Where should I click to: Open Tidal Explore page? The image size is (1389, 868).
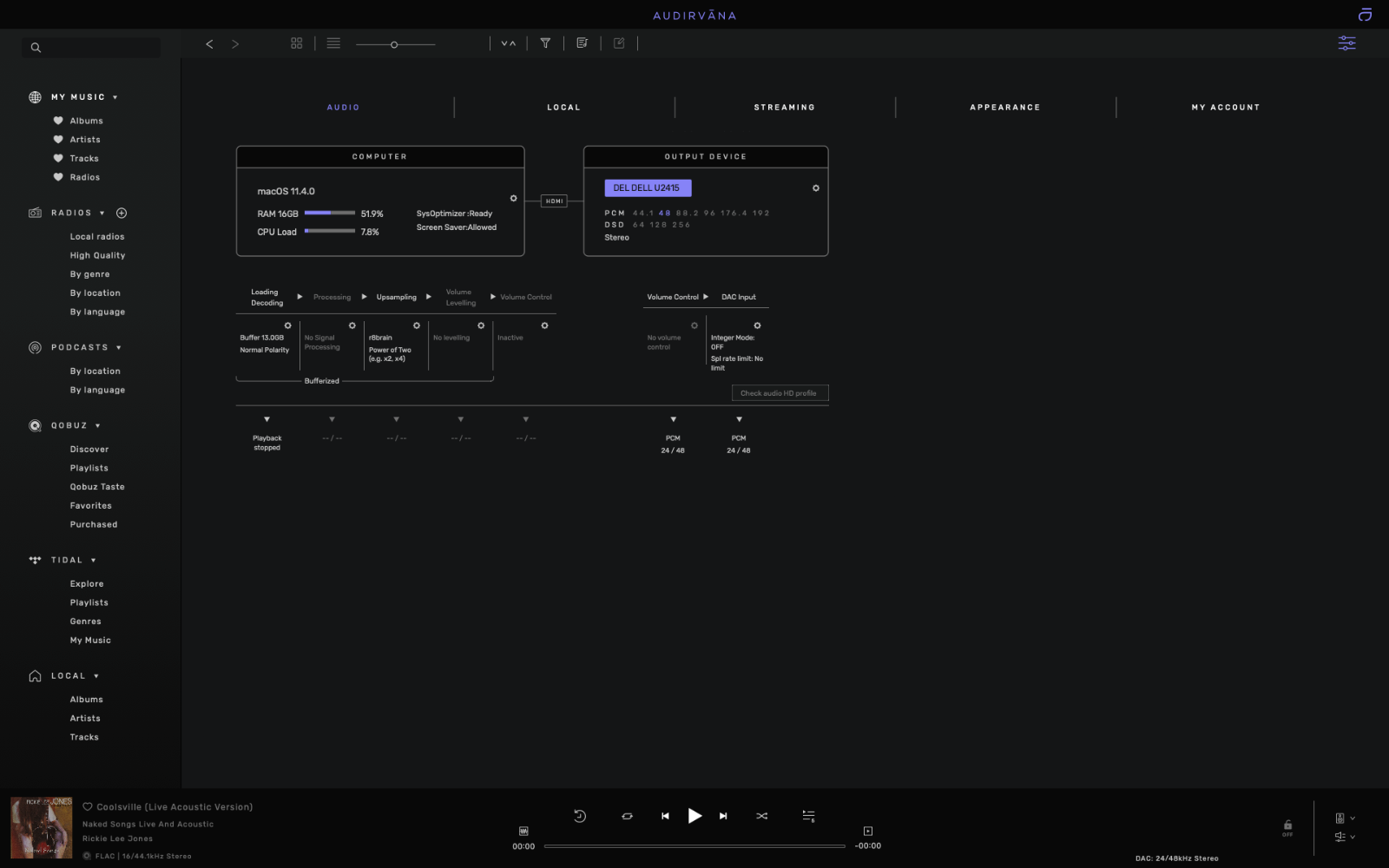[87, 584]
